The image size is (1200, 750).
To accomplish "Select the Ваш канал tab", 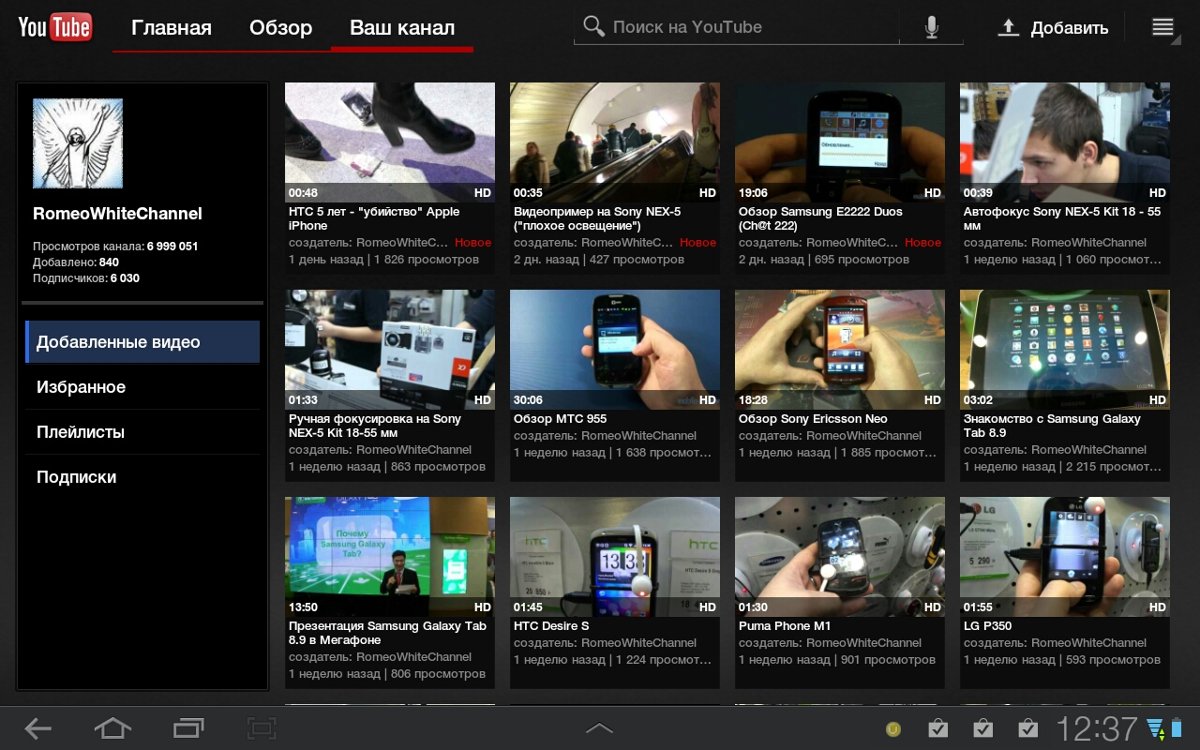I will (402, 28).
